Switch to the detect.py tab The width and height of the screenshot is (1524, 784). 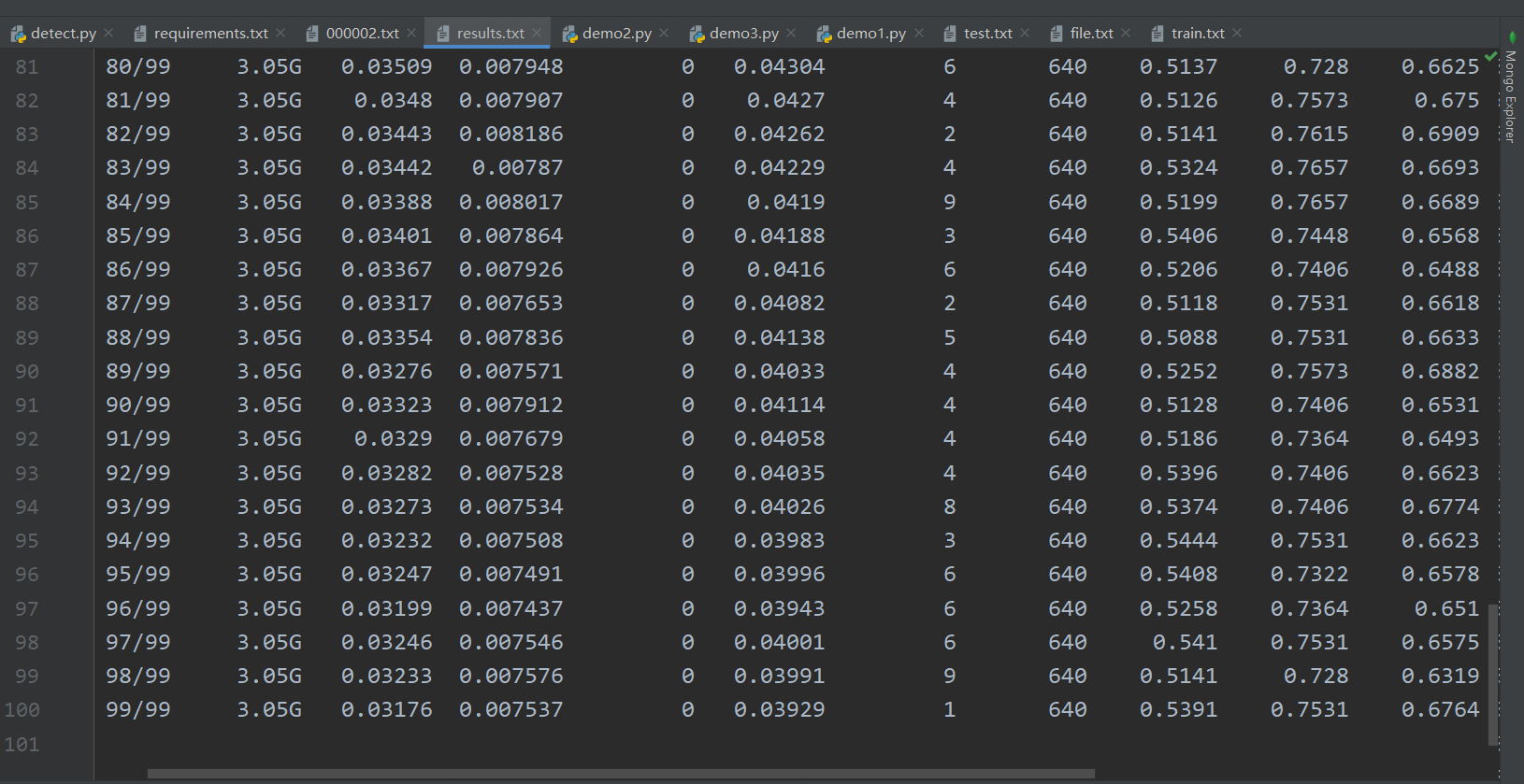[x=62, y=33]
